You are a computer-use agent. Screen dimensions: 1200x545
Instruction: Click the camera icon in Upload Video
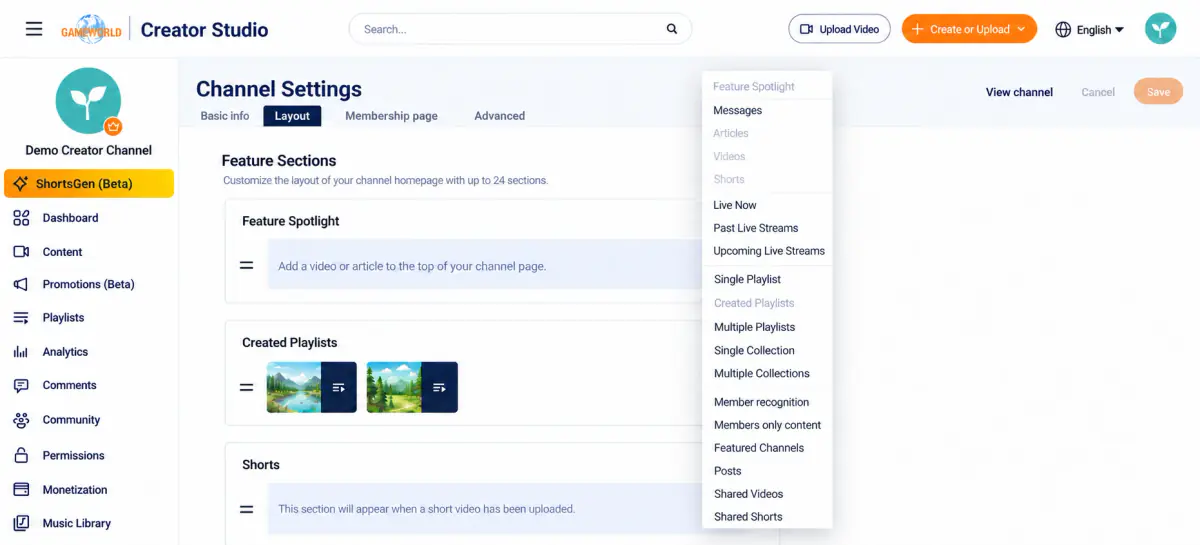pyautogui.click(x=807, y=29)
